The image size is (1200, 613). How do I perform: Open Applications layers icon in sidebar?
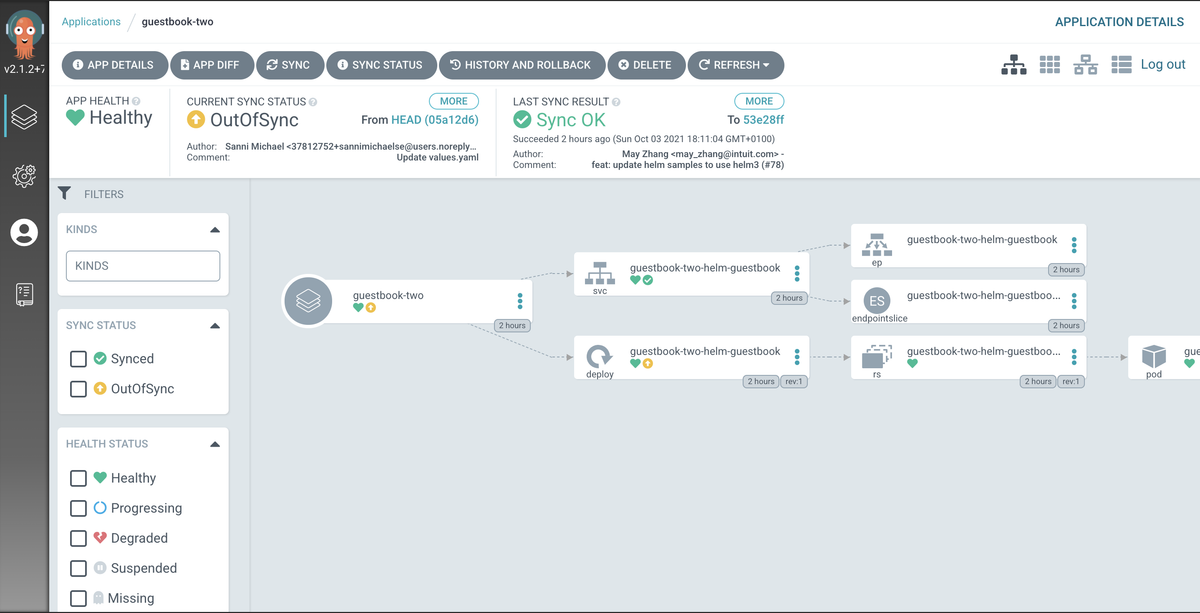point(24,118)
